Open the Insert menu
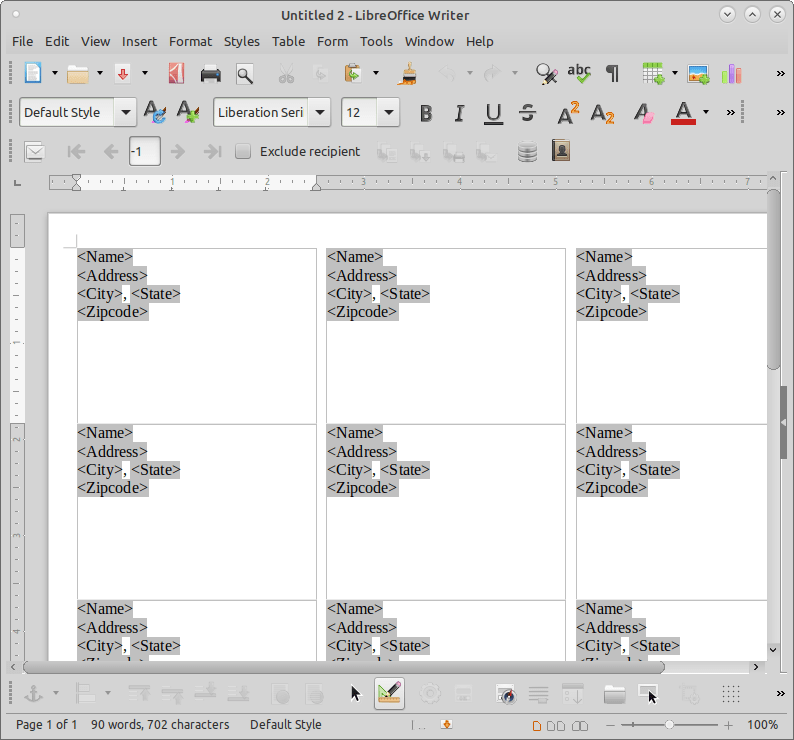The width and height of the screenshot is (794, 740). (139, 42)
